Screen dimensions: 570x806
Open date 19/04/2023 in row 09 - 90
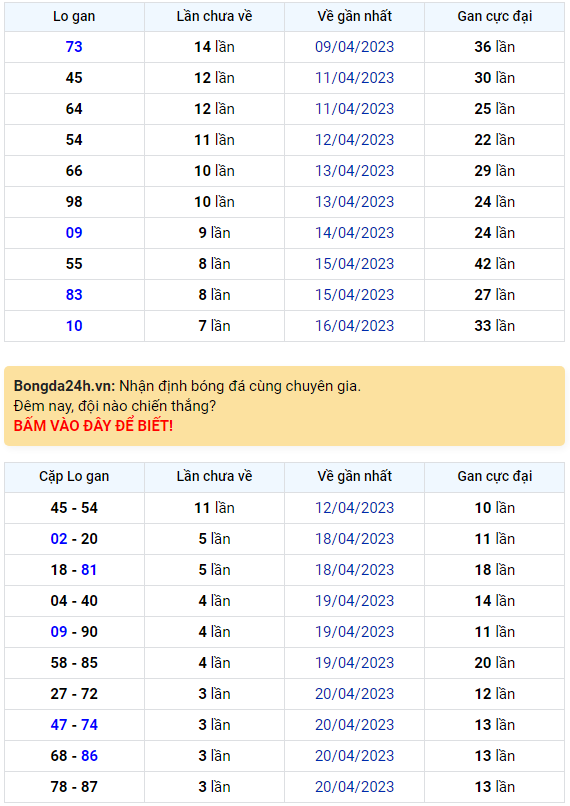(355, 632)
